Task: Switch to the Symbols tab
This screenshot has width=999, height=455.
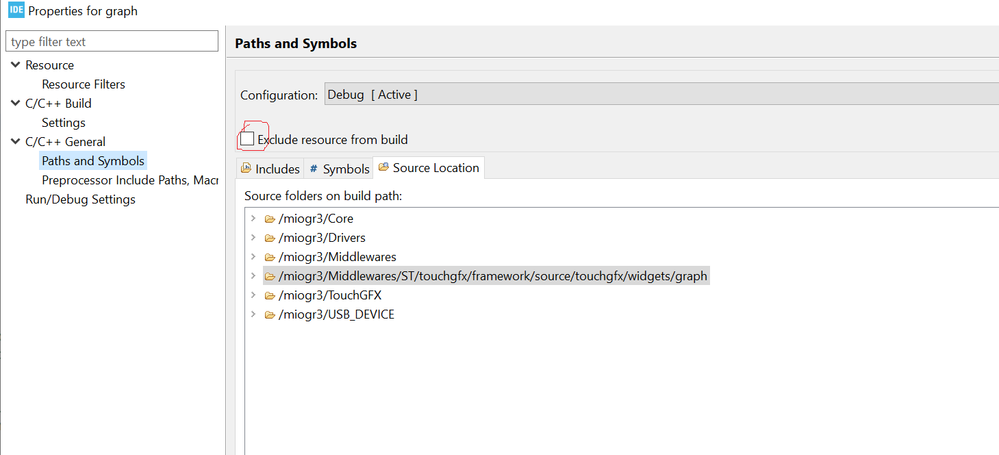Action: [338, 168]
